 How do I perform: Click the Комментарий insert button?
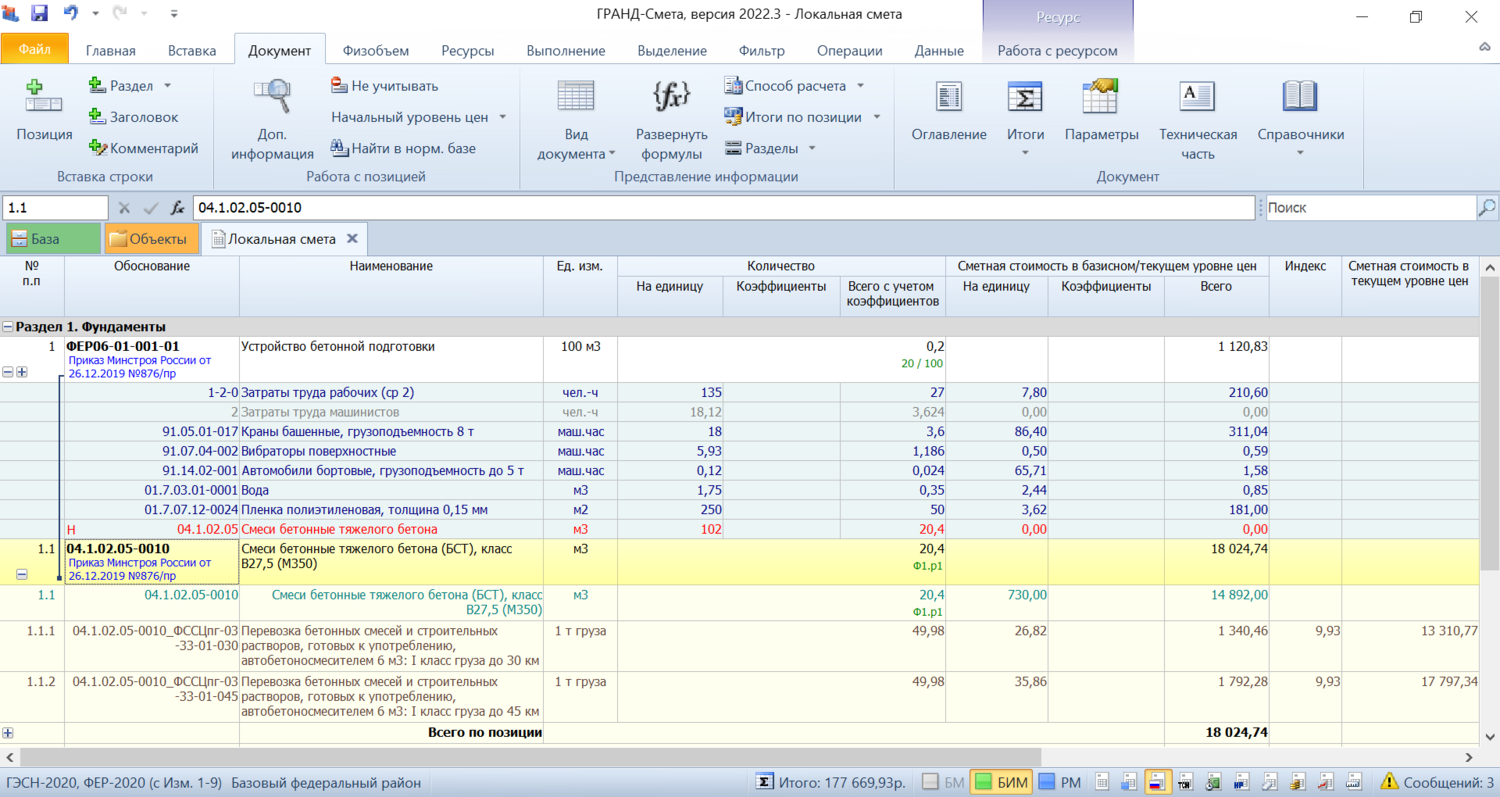(x=143, y=148)
